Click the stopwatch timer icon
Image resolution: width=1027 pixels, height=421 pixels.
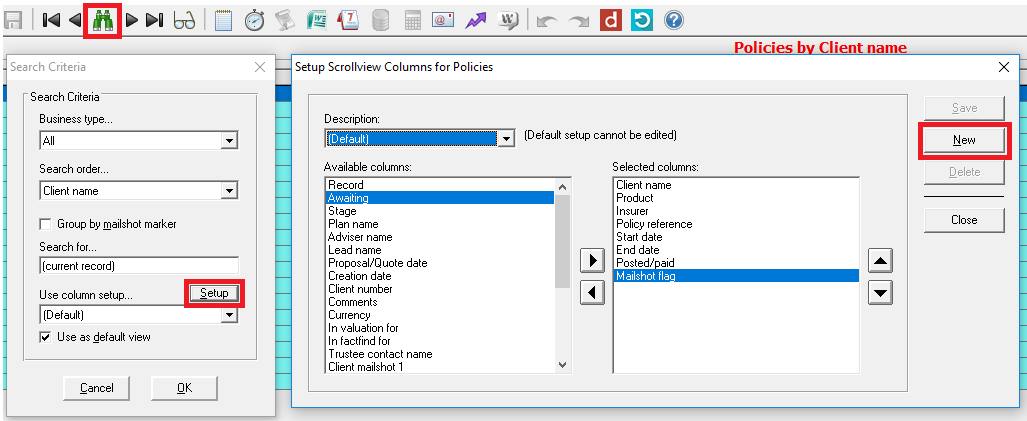(x=254, y=20)
